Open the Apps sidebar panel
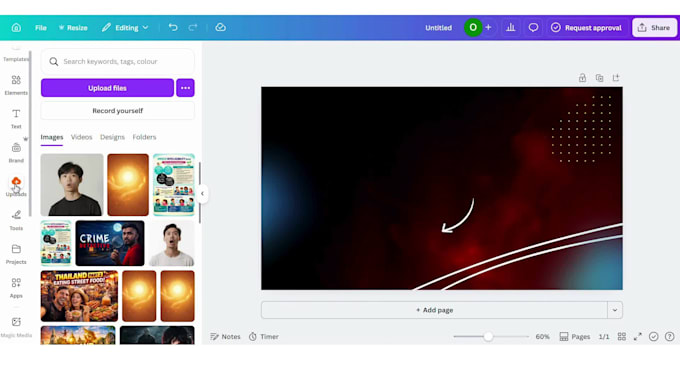 point(16,288)
